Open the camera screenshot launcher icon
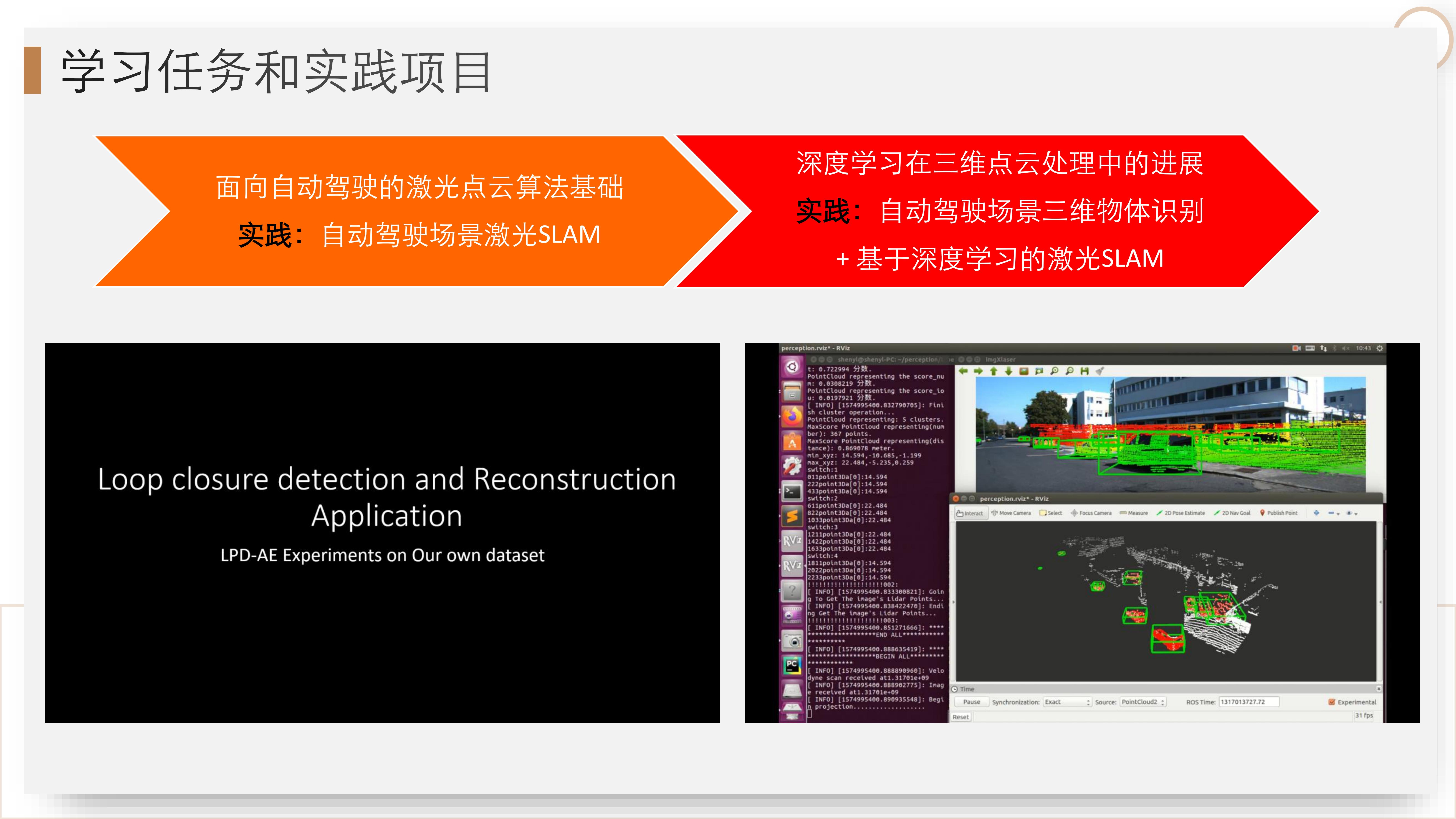This screenshot has height=819, width=1456. tap(792, 640)
